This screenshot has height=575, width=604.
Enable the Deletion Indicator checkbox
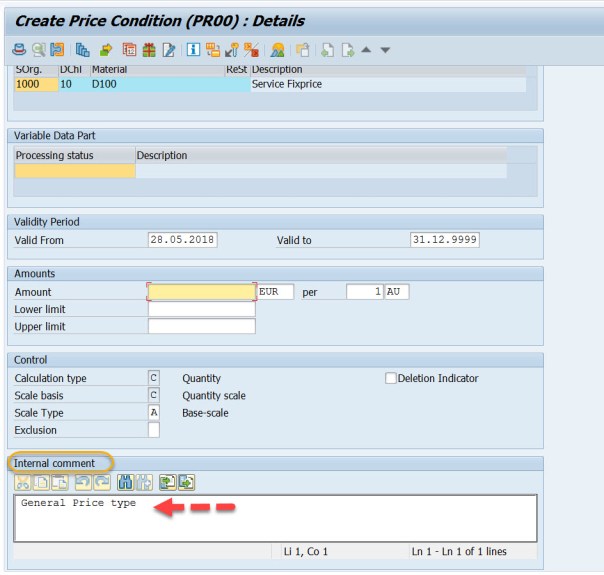pyautogui.click(x=391, y=379)
